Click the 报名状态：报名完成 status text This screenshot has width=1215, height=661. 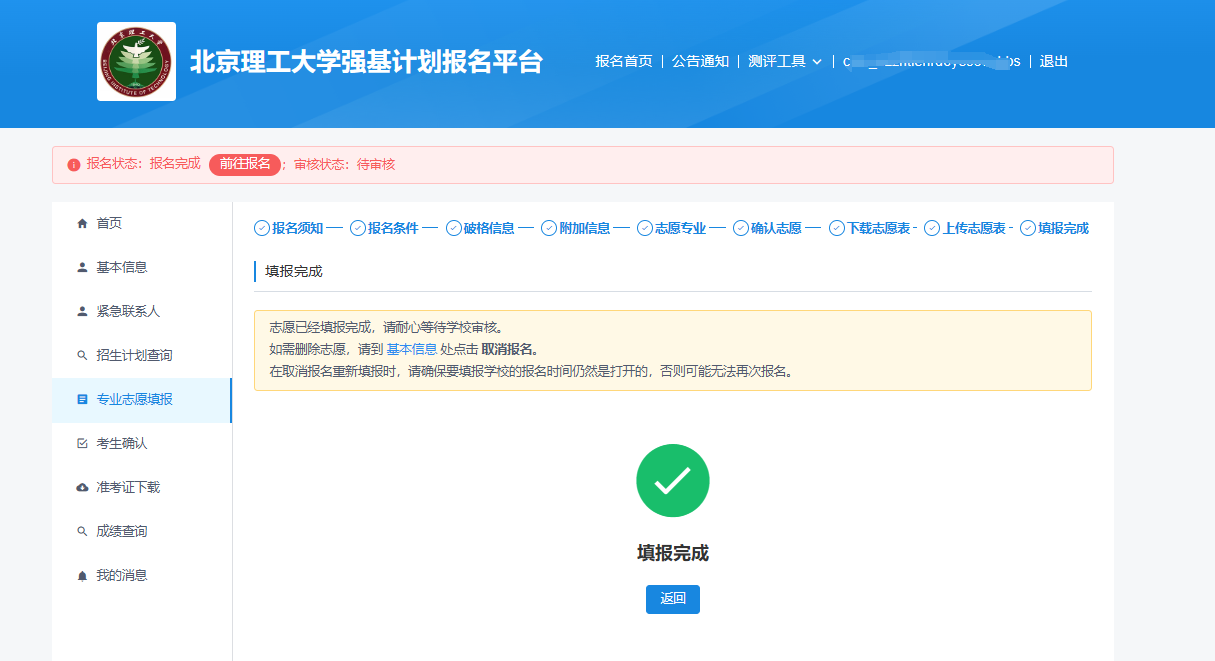coord(143,164)
